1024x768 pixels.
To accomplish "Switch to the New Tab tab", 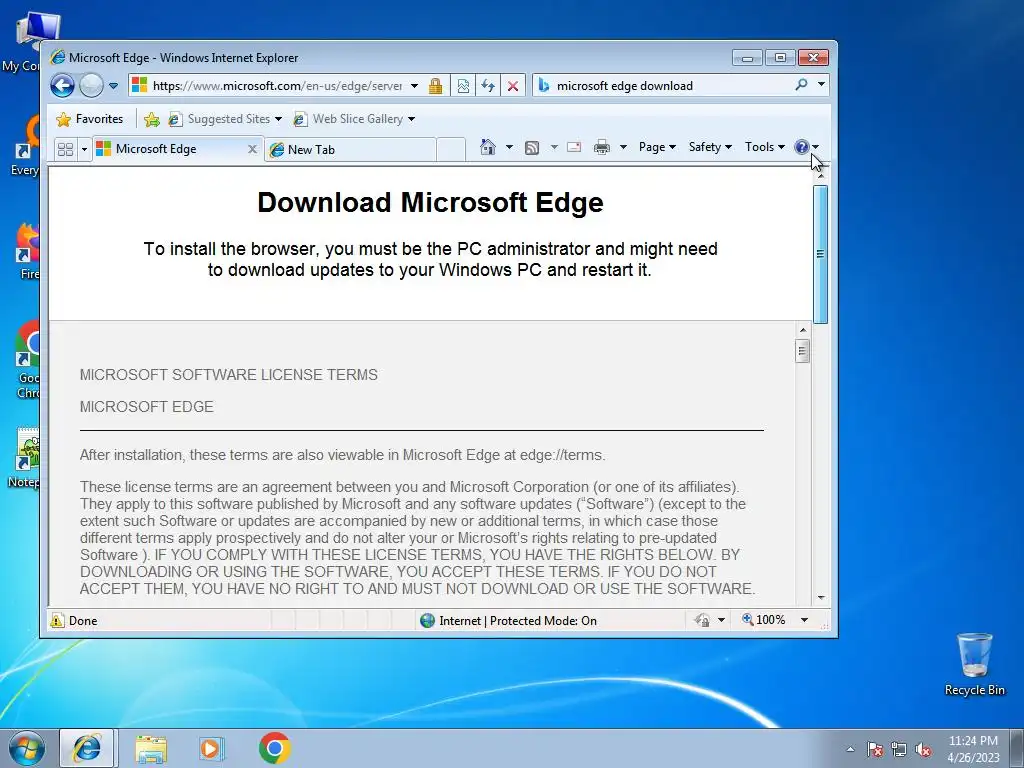I will pos(351,150).
